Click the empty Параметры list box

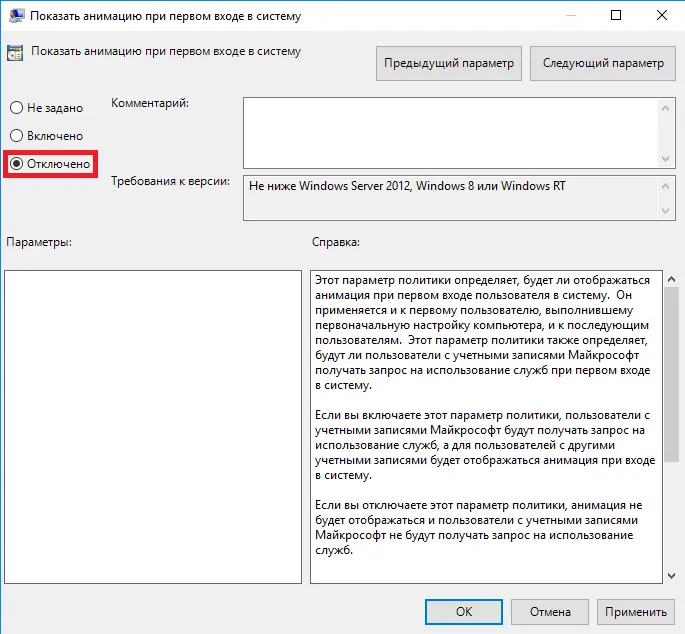[x=153, y=427]
